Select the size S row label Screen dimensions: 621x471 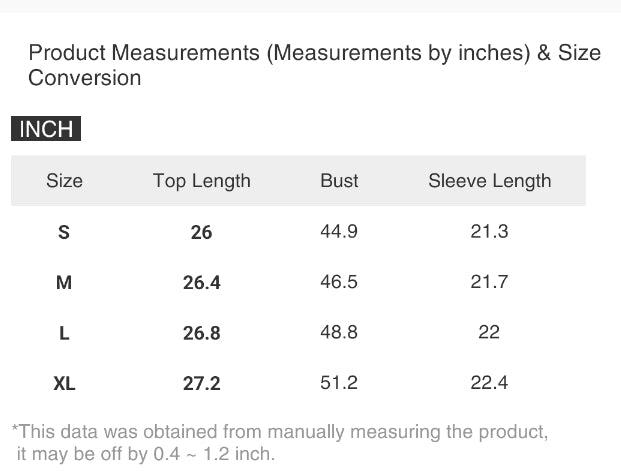coord(64,232)
